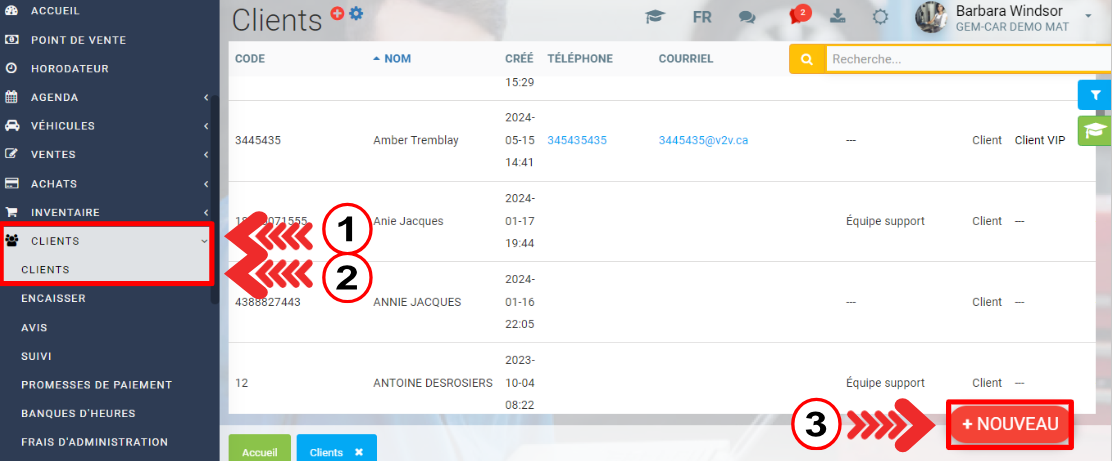
Task: Open the red notifications icon with badge
Action: (798, 16)
